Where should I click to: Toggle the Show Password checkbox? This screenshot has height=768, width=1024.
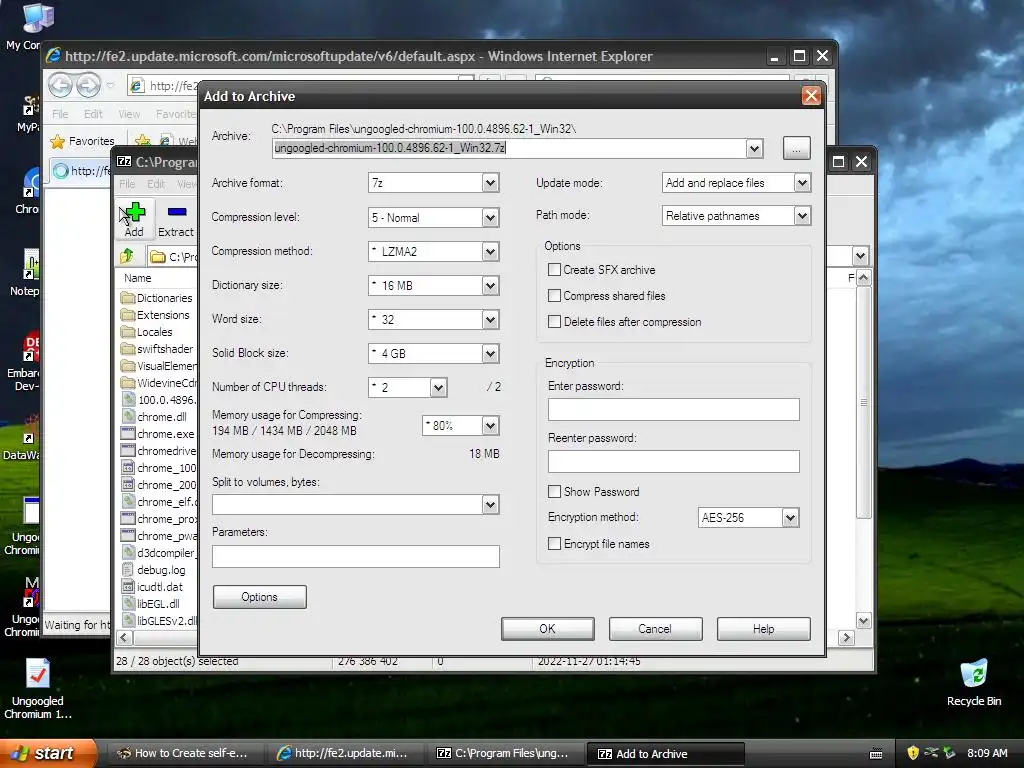pyautogui.click(x=554, y=492)
